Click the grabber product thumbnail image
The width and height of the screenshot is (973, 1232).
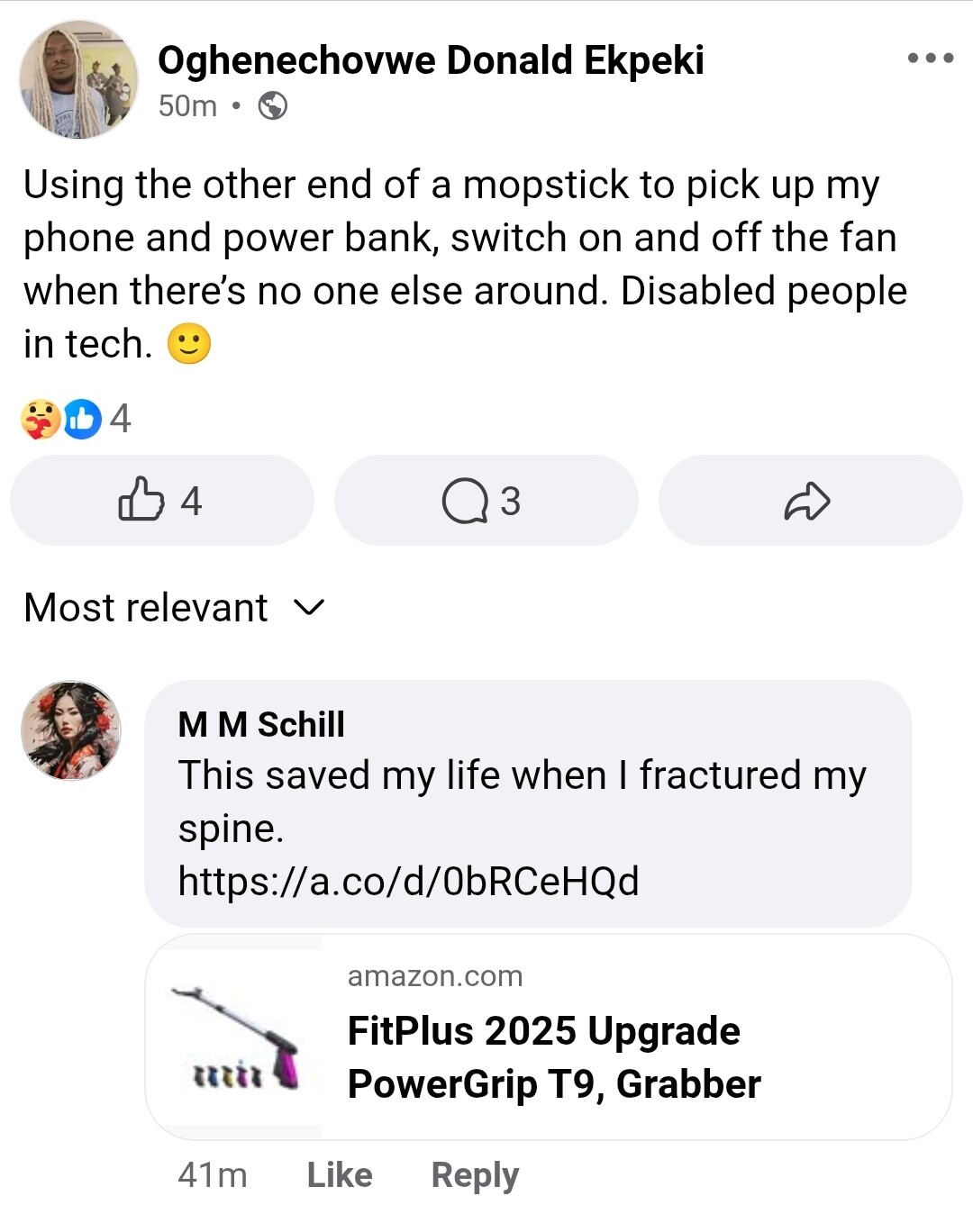click(x=234, y=1037)
